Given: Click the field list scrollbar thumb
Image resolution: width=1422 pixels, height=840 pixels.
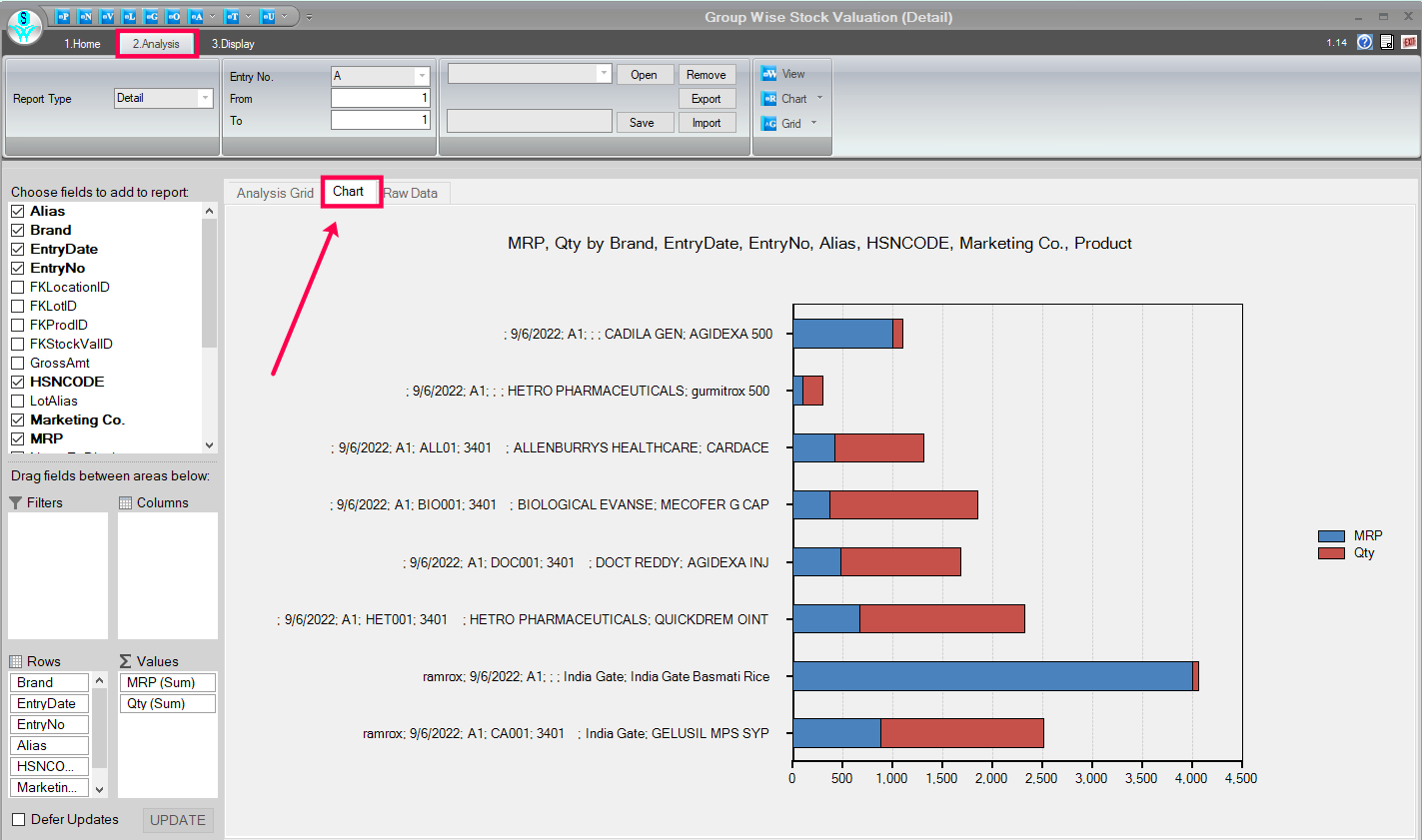Looking at the screenshot, I should 209,283.
